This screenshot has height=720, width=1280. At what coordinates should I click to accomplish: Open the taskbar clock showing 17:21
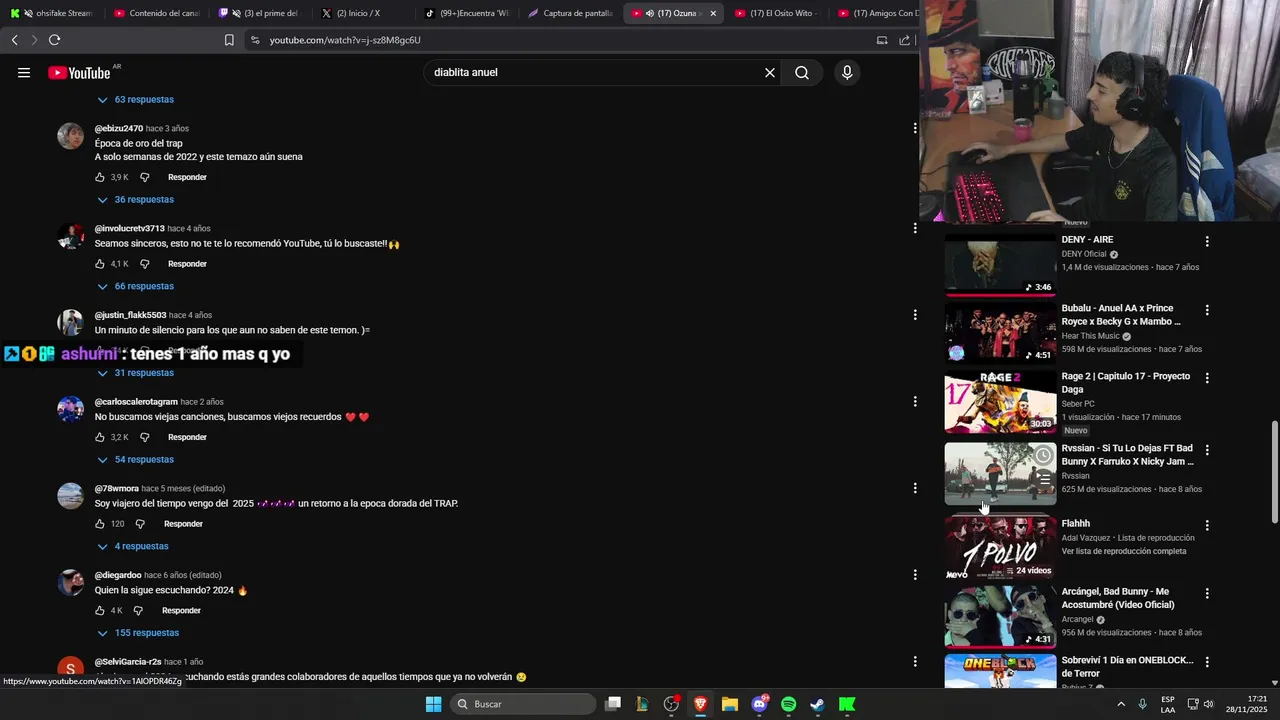(x=1246, y=704)
